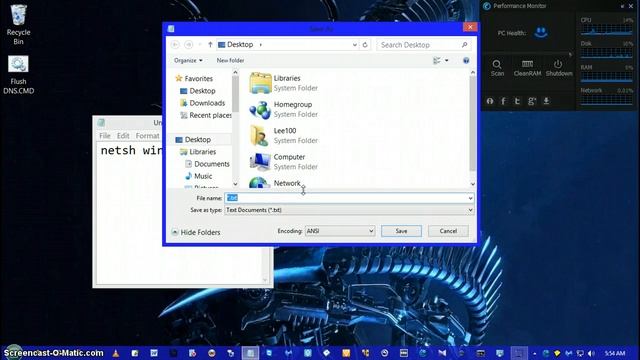
Task: Choose an encoding from the Encoding dropdown
Action: coord(340,231)
